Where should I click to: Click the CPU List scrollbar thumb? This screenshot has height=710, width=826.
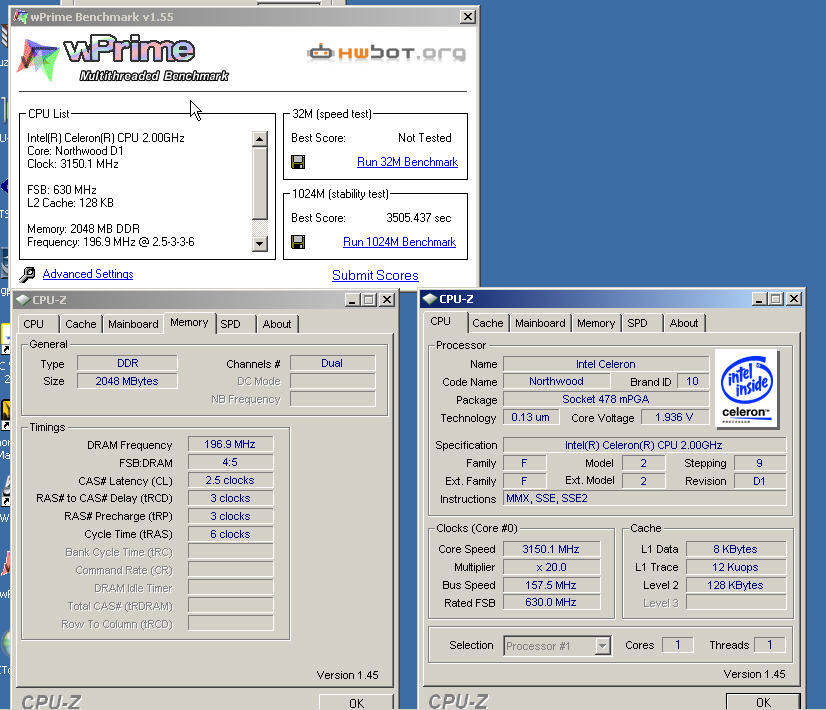(259, 183)
